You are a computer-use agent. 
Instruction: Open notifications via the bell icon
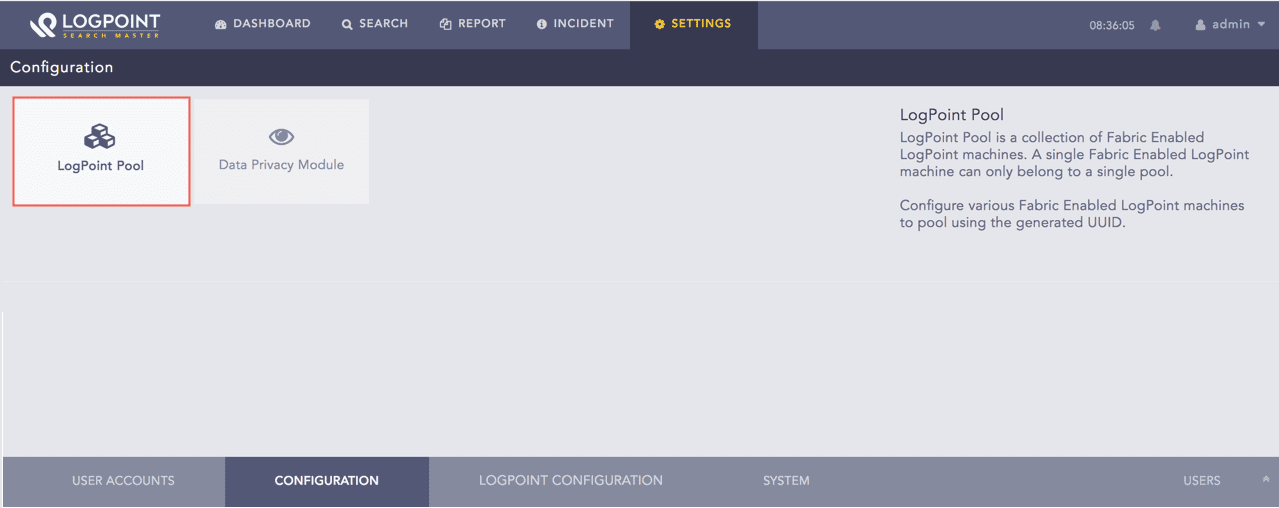coord(1155,25)
